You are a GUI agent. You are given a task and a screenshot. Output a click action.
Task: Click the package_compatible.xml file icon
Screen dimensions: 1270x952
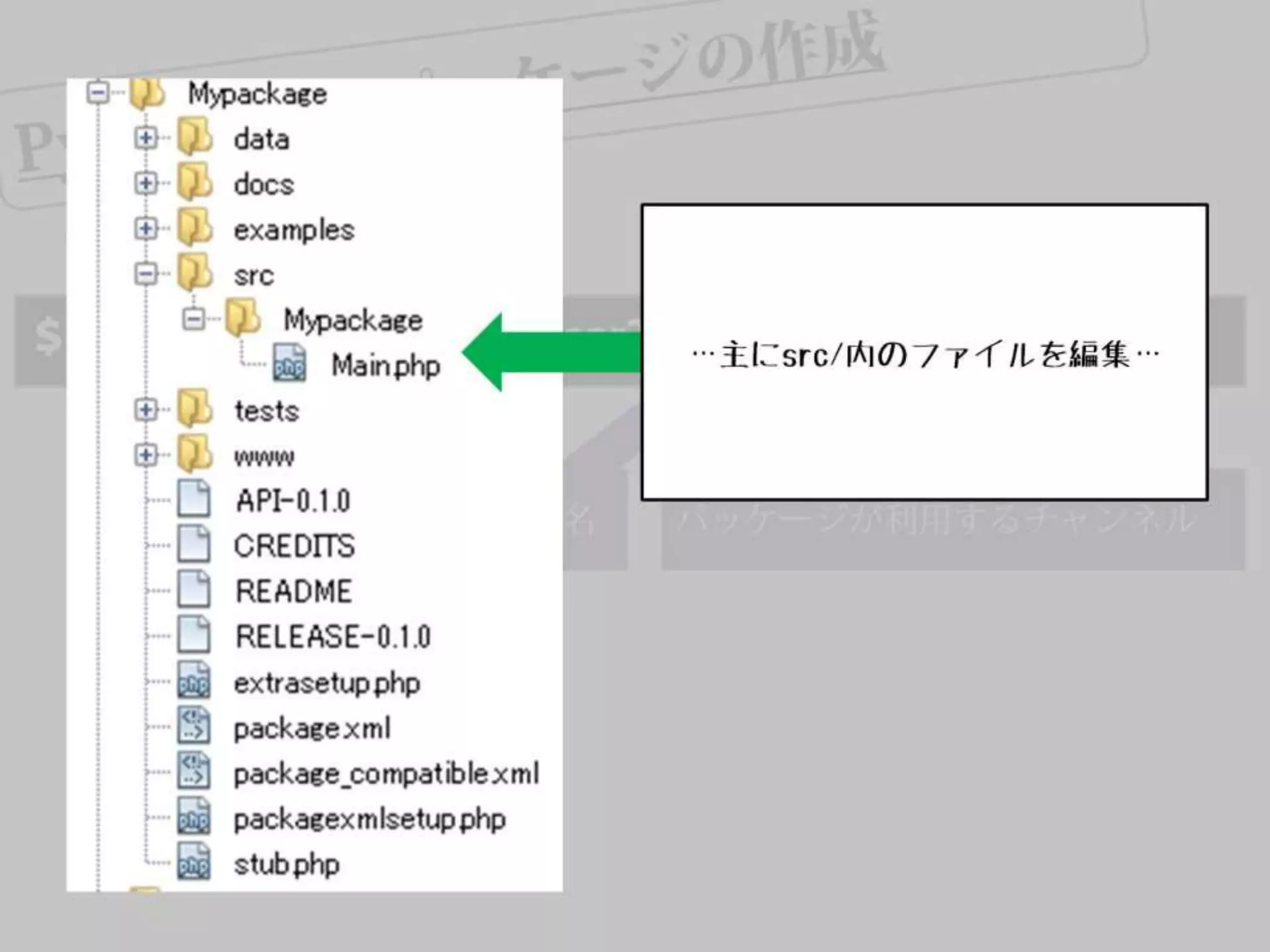coord(193,771)
